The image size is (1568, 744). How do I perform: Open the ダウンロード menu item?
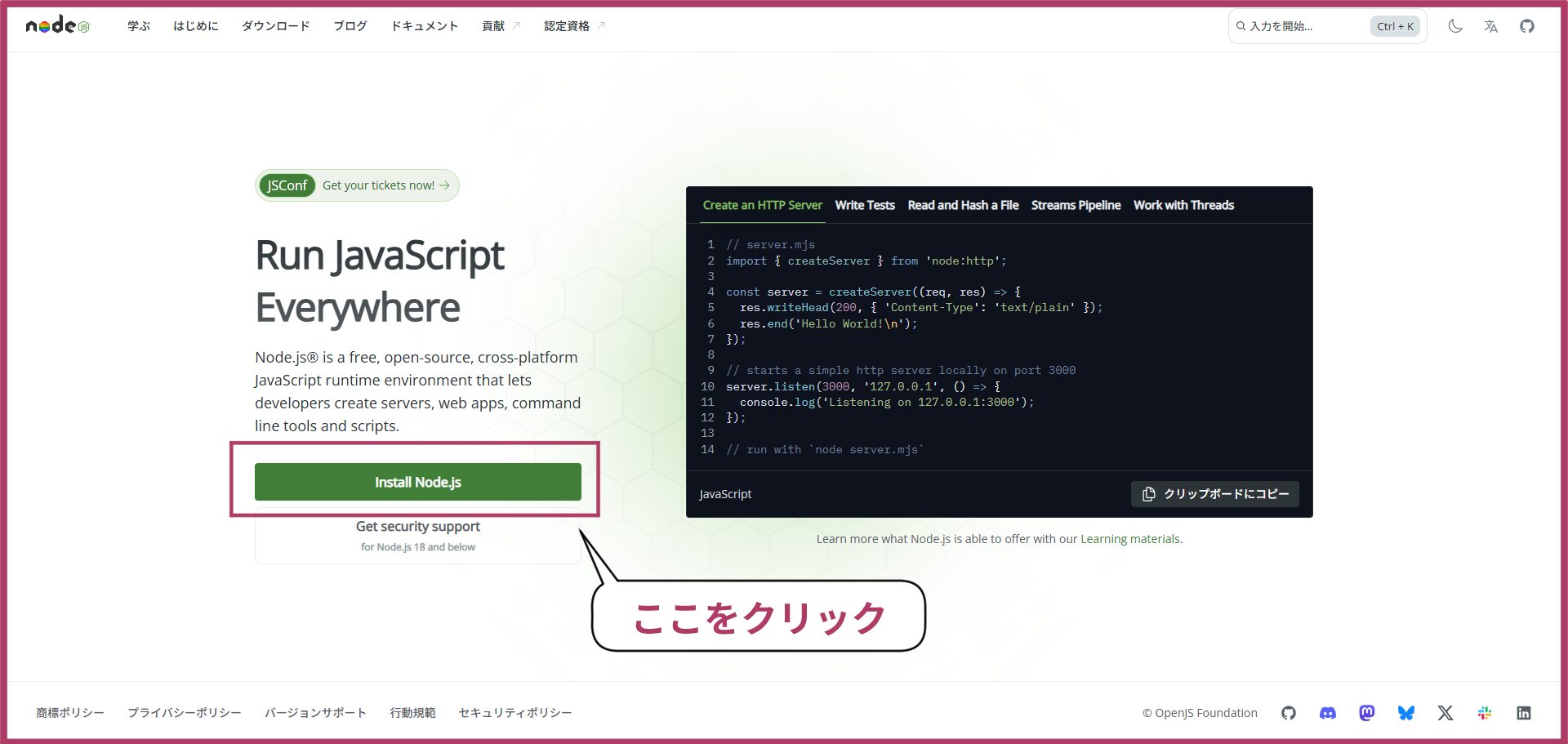click(276, 26)
